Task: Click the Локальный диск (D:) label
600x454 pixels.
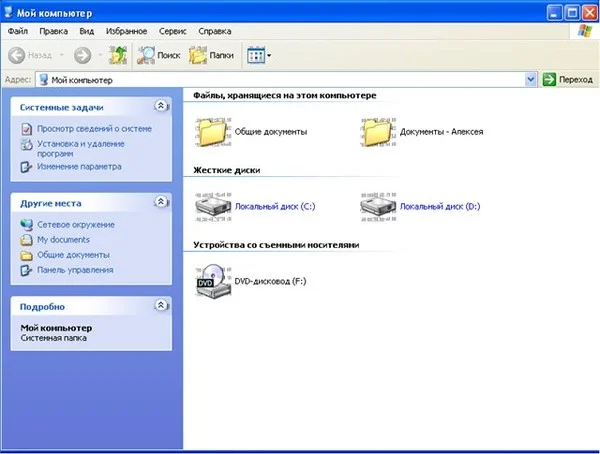Action: click(440, 207)
